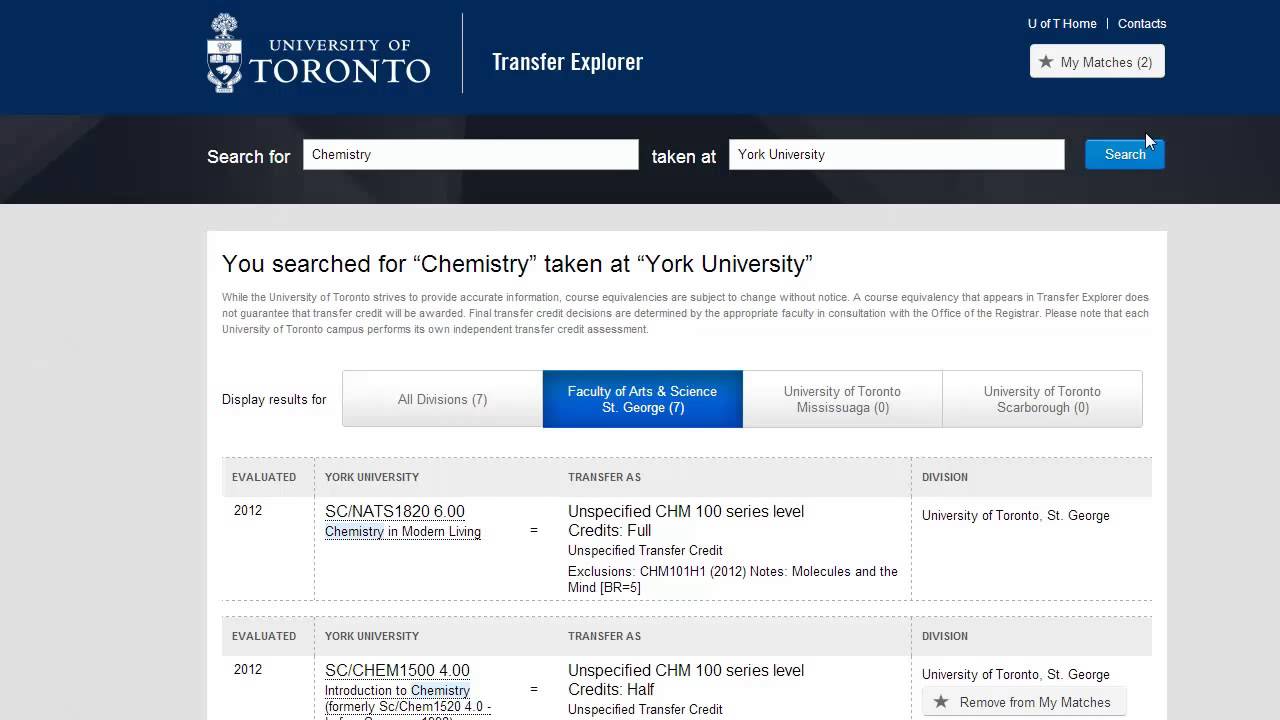The image size is (1280, 720).
Task: Click the first row's 2012 evaluated year
Action: pos(248,511)
